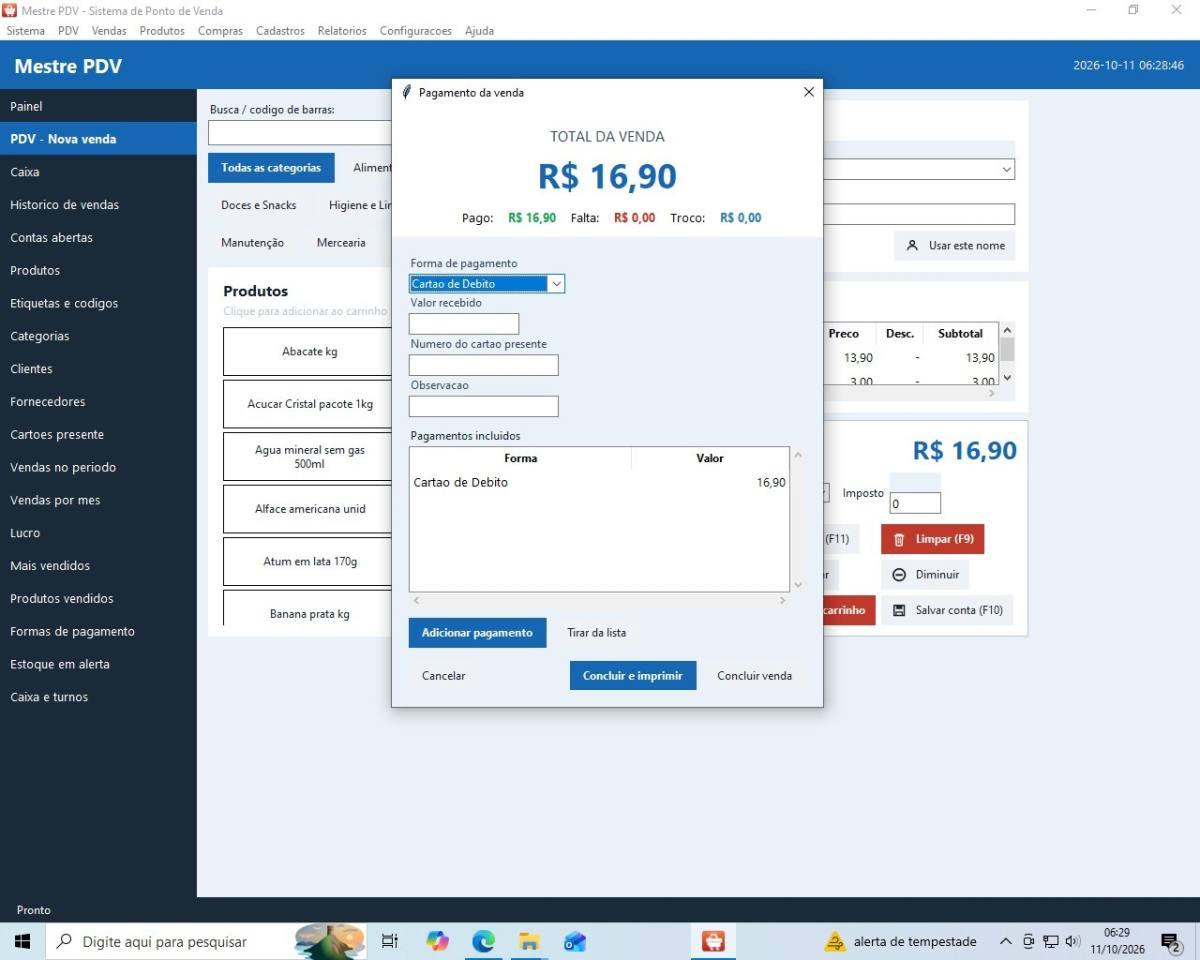Select the Mestre PDV taskbar icon

click(713, 941)
